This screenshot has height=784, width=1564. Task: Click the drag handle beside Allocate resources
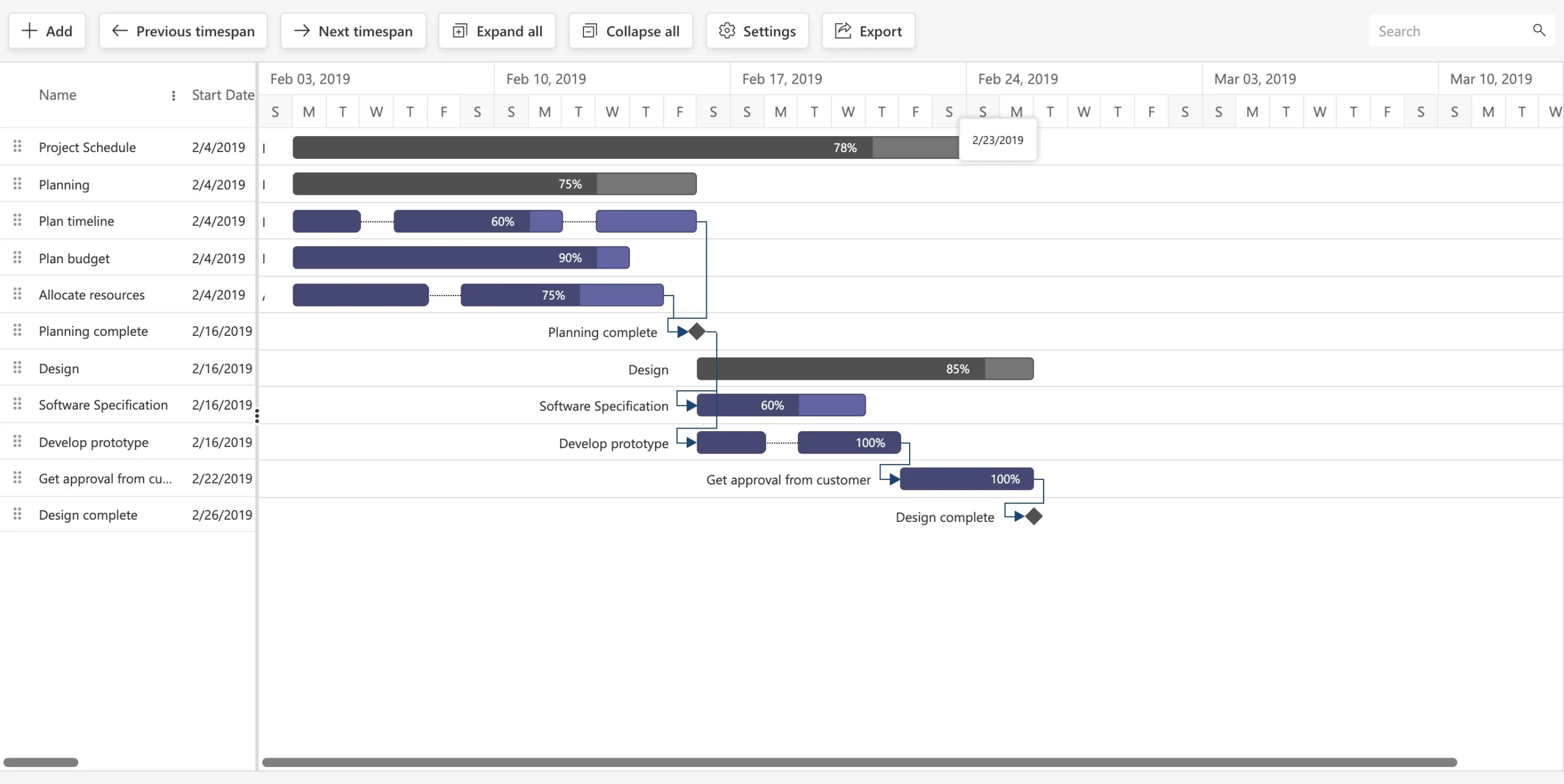[x=18, y=294]
